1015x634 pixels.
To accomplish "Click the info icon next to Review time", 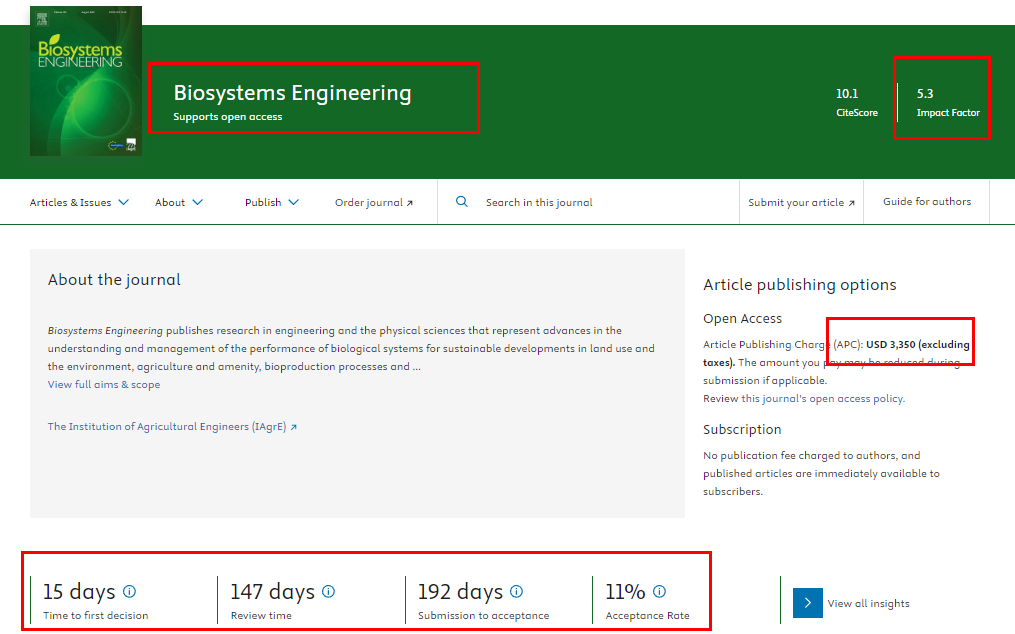I will (x=327, y=589).
